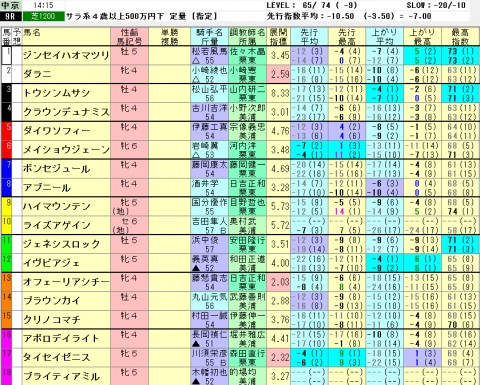Click horse name ハイマウンテン
The width and height of the screenshot is (480, 385).
click(56, 206)
